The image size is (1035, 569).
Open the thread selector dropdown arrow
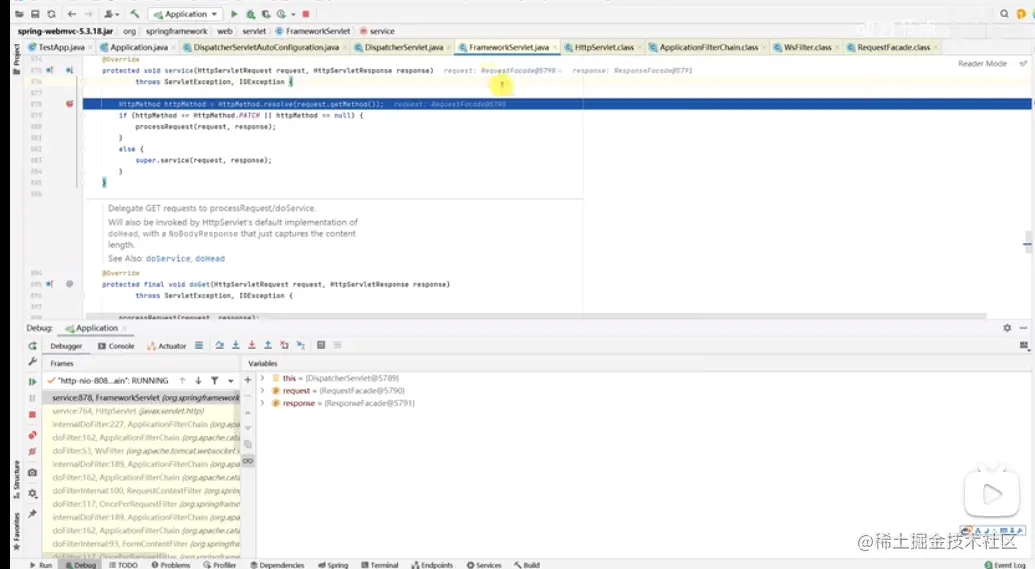(x=230, y=381)
